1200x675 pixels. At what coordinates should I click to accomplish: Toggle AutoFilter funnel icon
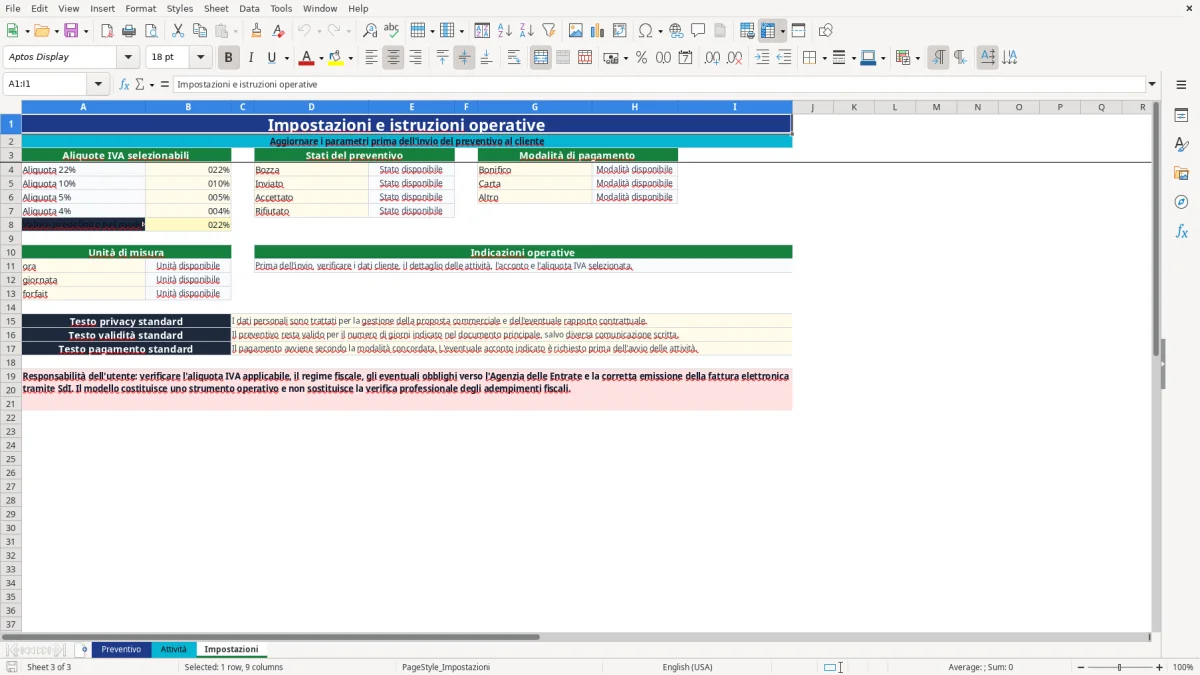pos(549,31)
